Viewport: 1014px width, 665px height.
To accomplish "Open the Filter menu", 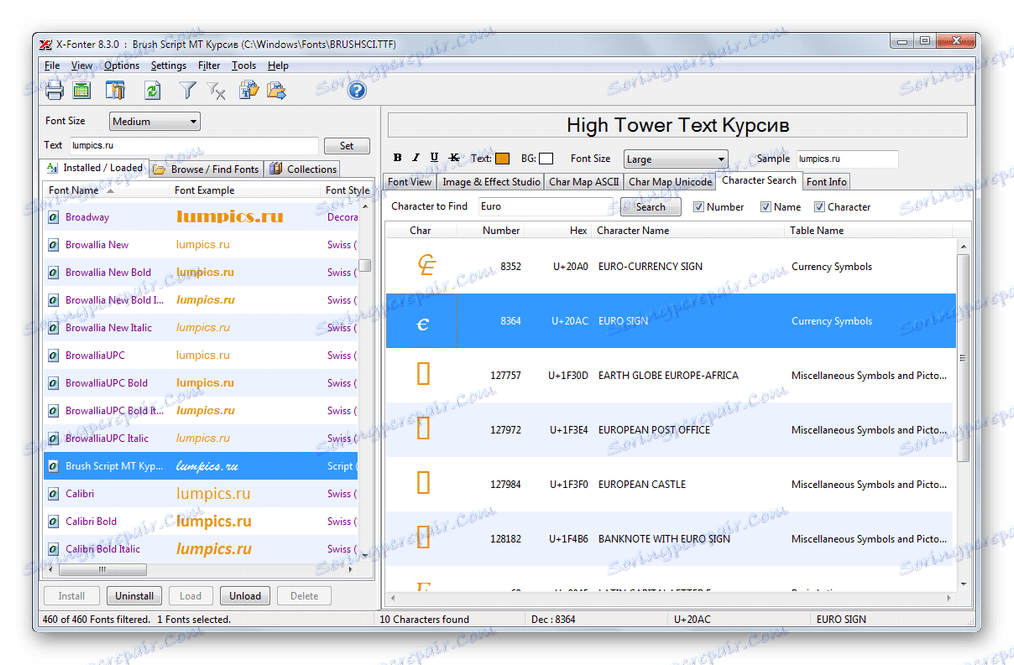I will pos(209,65).
